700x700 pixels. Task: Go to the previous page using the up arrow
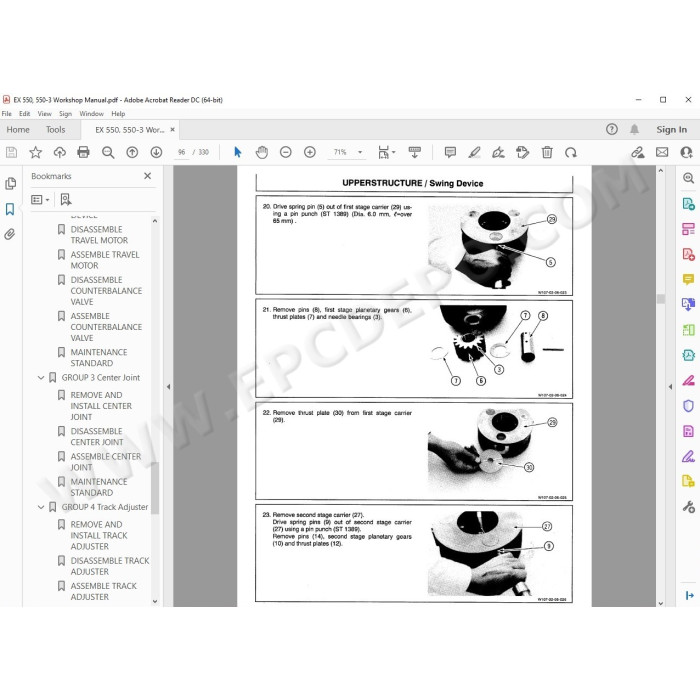[x=132, y=152]
